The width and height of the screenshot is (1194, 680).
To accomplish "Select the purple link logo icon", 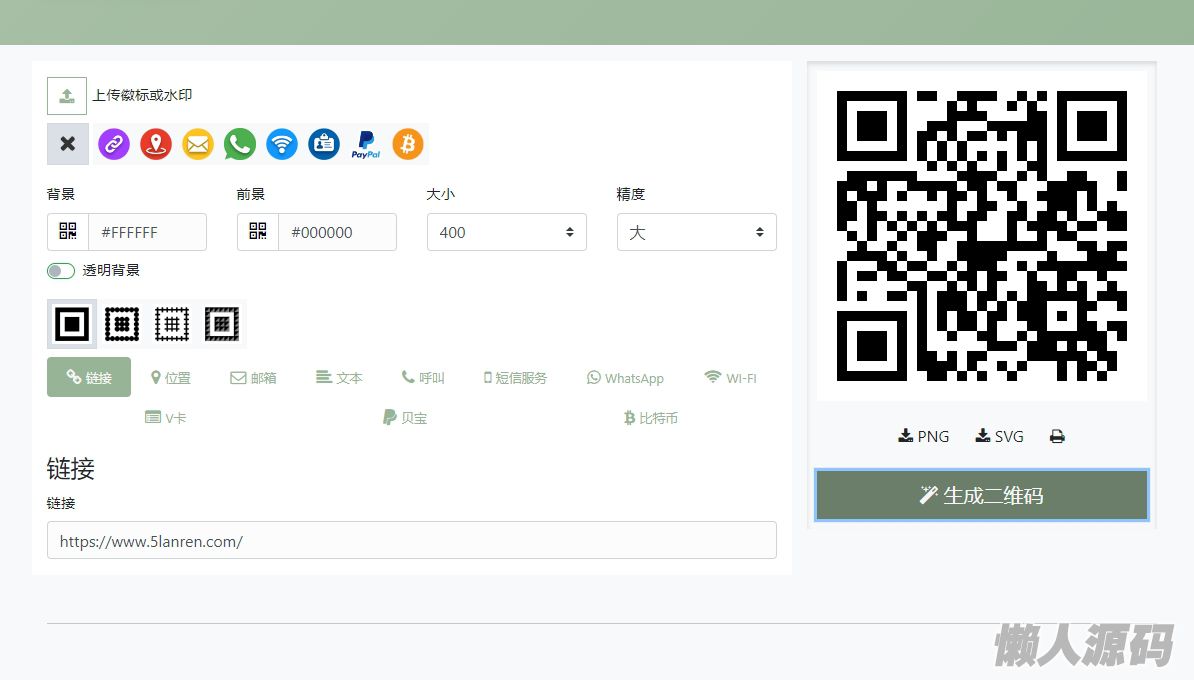I will pyautogui.click(x=113, y=144).
